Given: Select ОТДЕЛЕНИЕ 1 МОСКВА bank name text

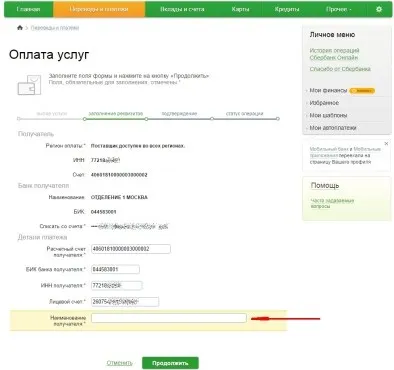Looking at the screenshot, I should click(119, 197).
